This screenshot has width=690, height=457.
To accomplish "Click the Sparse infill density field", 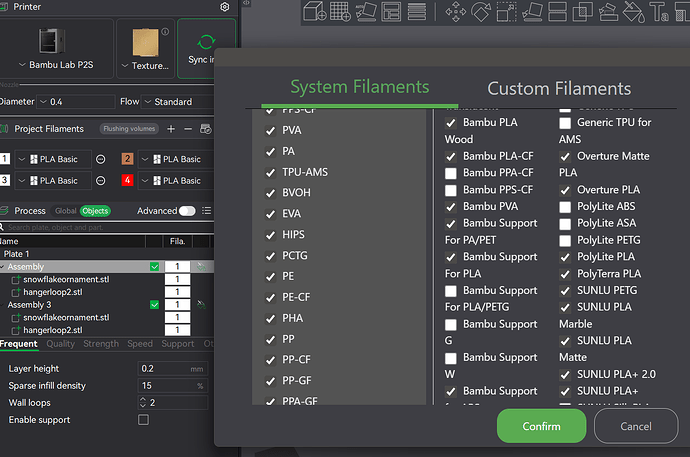I will pos(172,386).
